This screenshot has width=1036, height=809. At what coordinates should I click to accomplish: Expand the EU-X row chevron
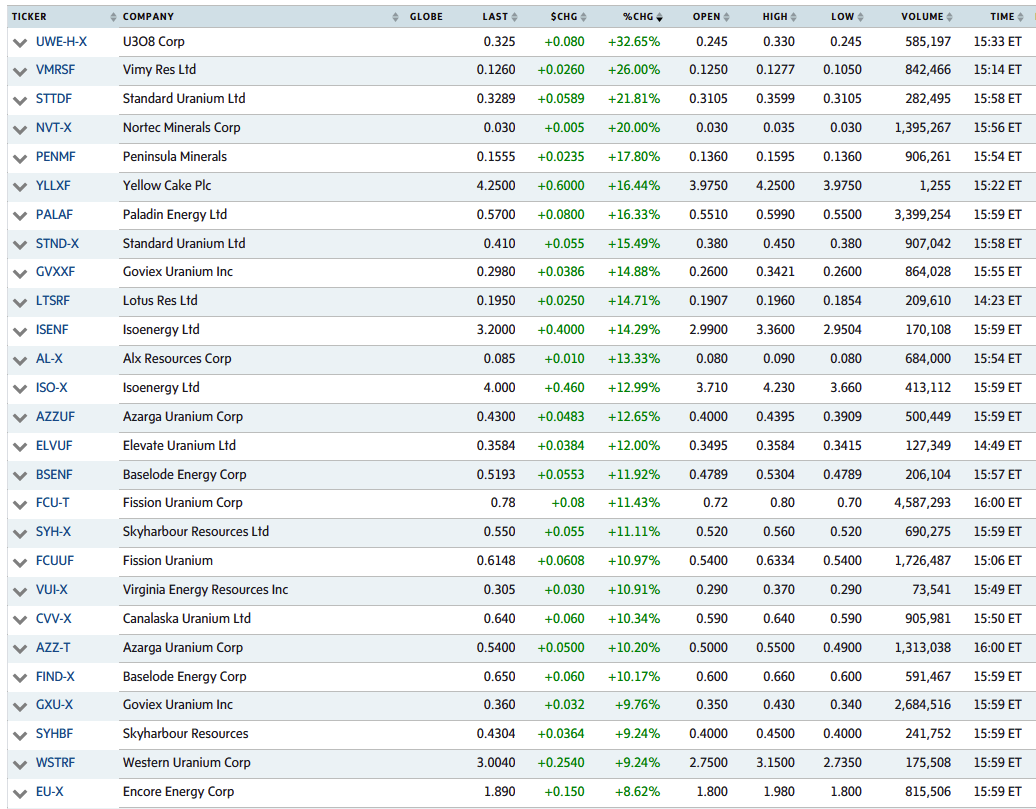pos(20,794)
